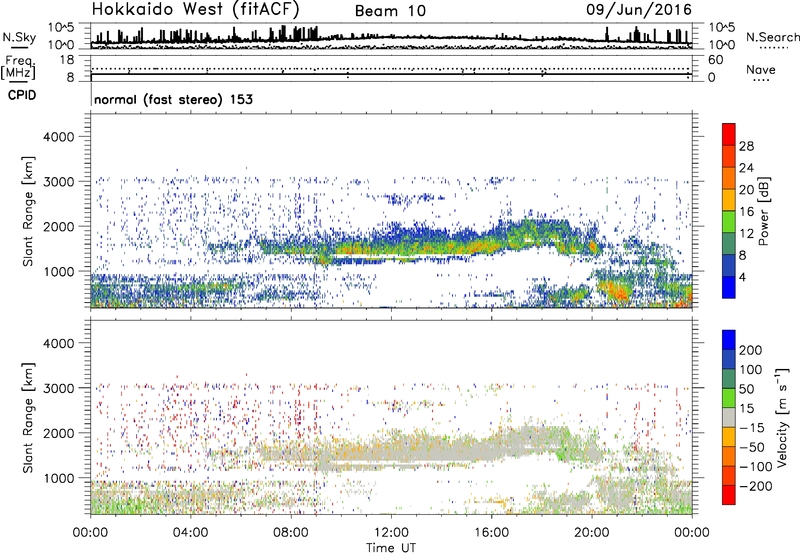Click the "4000" tick in the Power panel
The height and width of the screenshot is (554, 800).
(x=58, y=137)
